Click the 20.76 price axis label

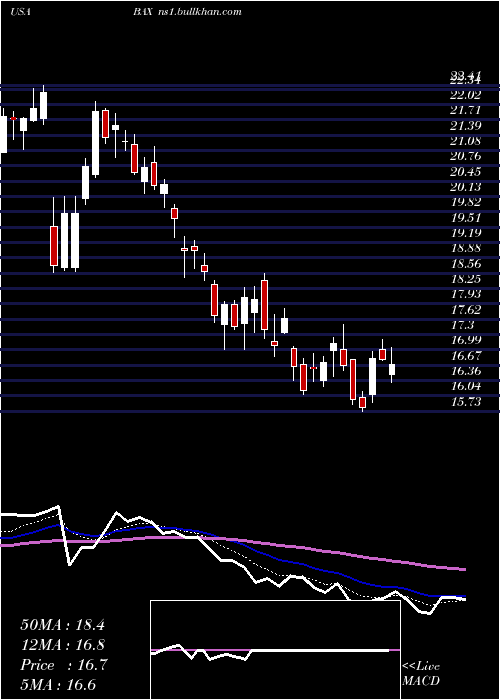point(465,156)
